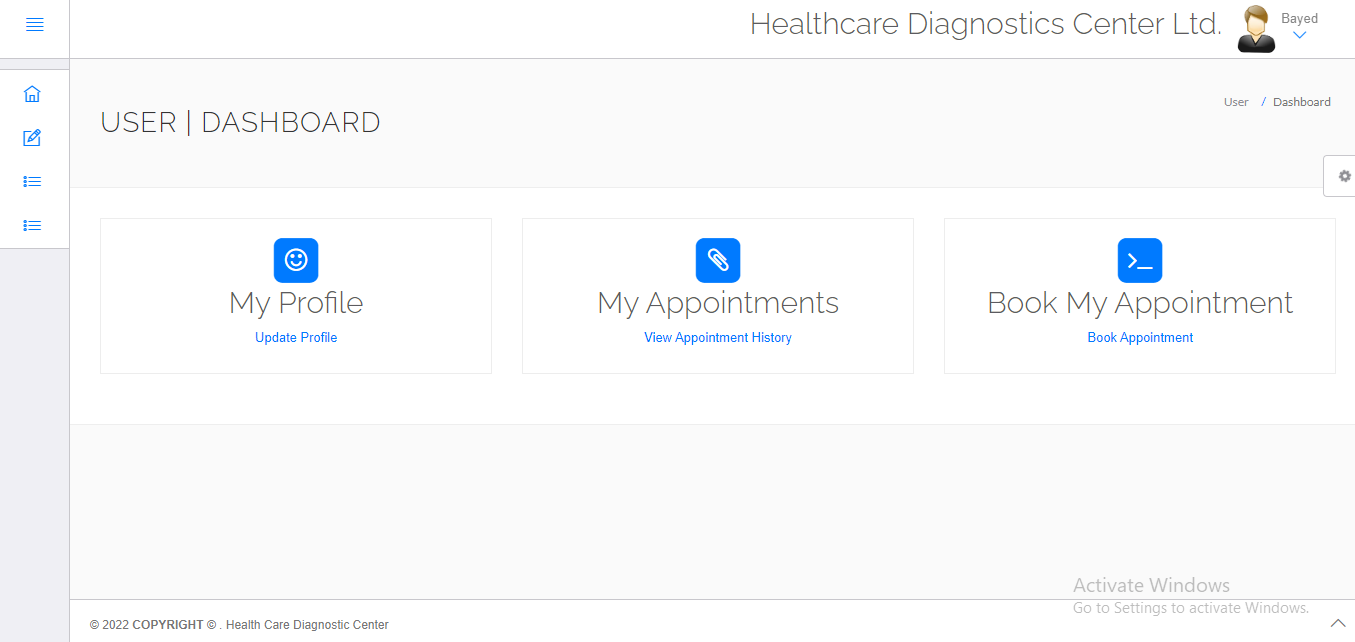The image size is (1355, 642).
Task: Click the Book Appointment link
Action: [1140, 337]
